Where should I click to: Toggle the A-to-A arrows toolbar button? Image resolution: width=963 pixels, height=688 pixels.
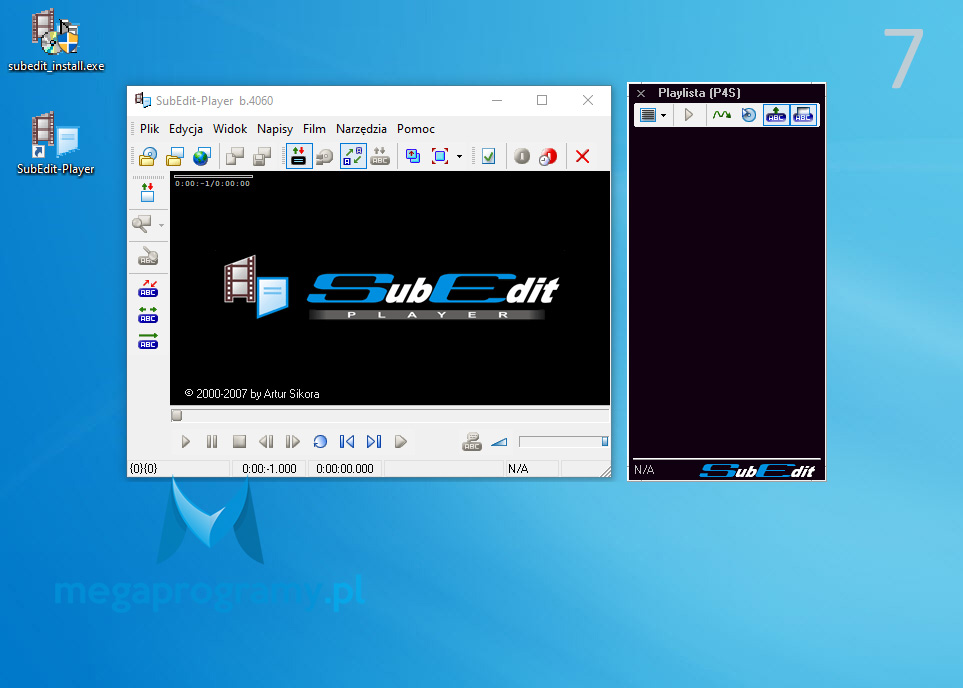coord(353,156)
